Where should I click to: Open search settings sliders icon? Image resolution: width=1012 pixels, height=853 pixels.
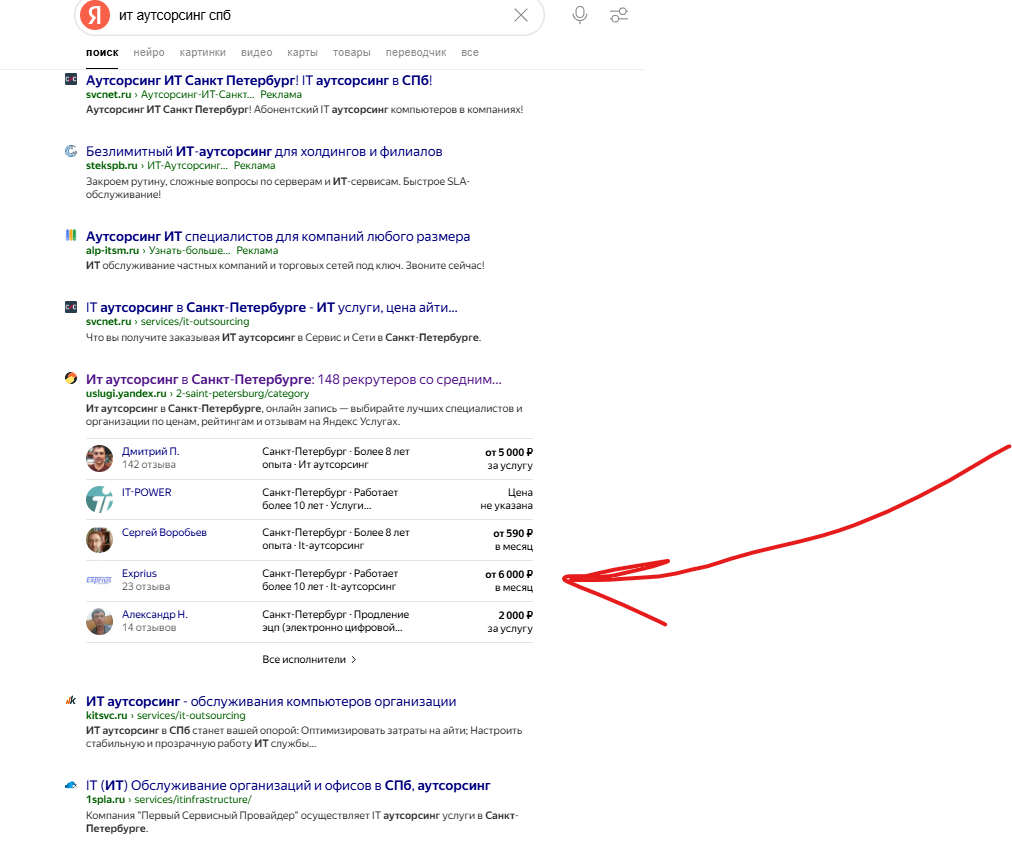pos(619,15)
